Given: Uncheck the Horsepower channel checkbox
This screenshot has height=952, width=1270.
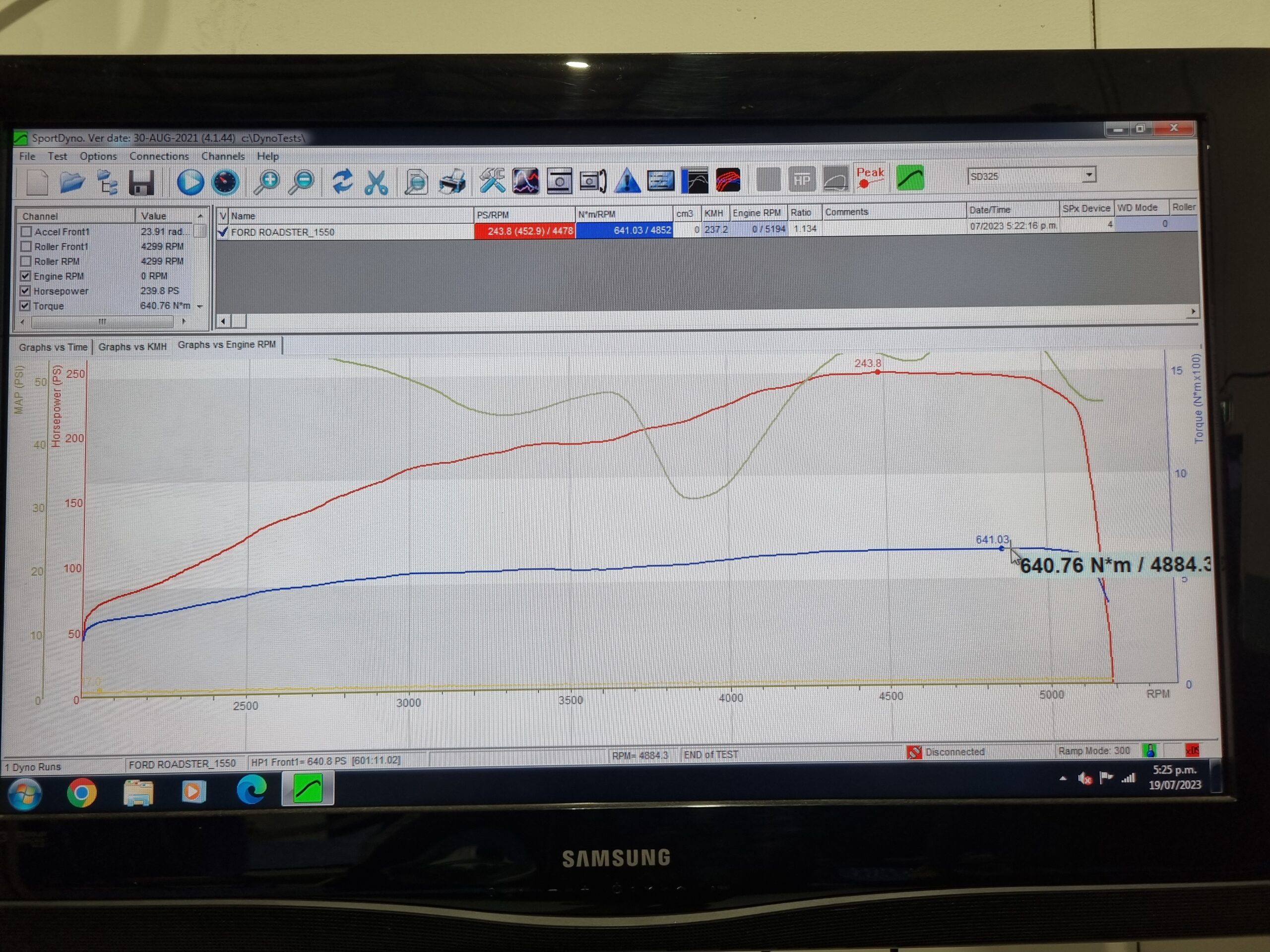Looking at the screenshot, I should pyautogui.click(x=25, y=291).
